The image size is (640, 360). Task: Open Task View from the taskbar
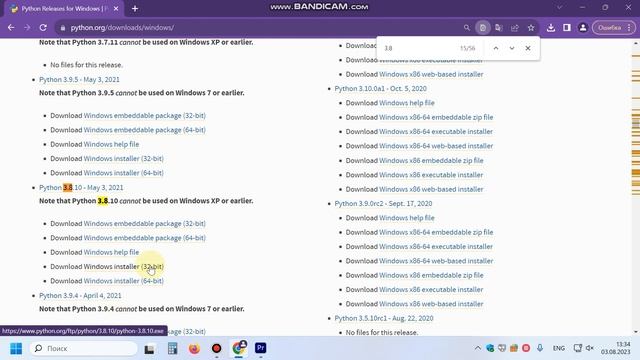[x=149, y=349]
